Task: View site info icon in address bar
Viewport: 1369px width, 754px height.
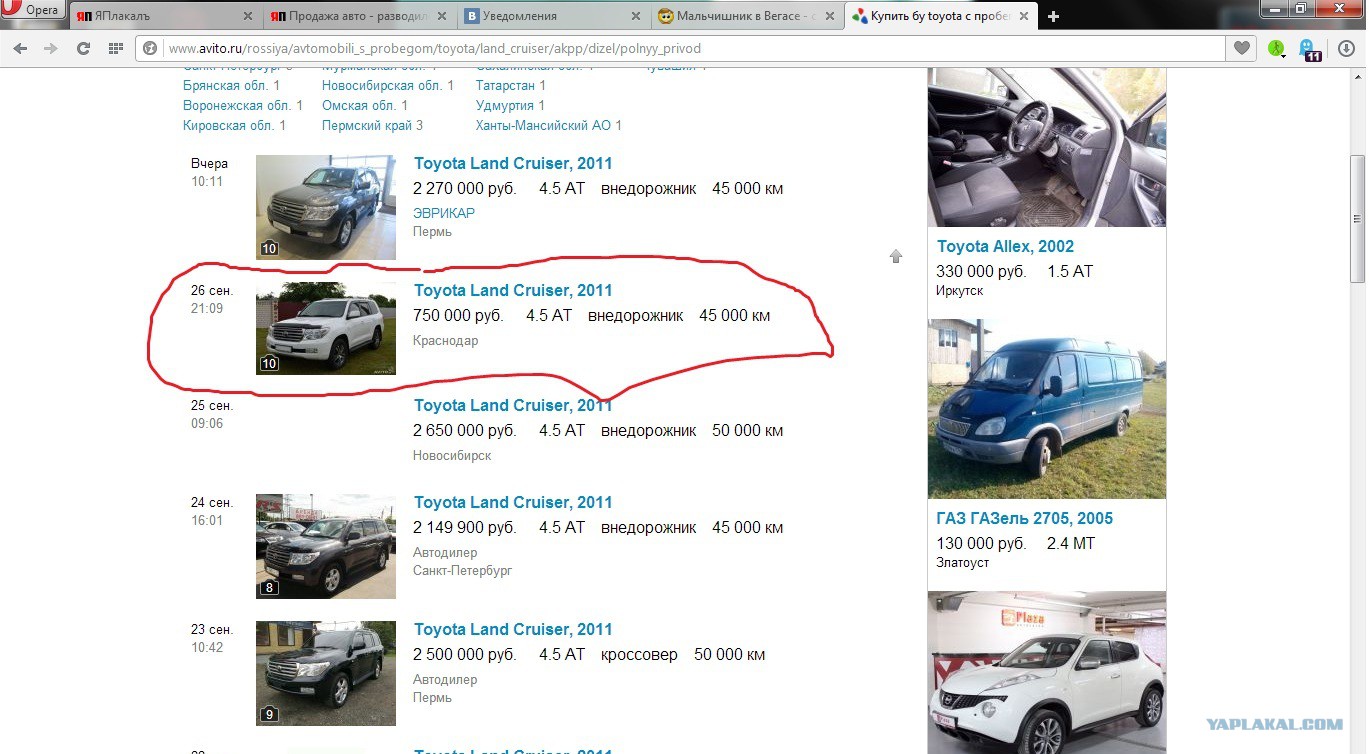Action: pos(150,48)
